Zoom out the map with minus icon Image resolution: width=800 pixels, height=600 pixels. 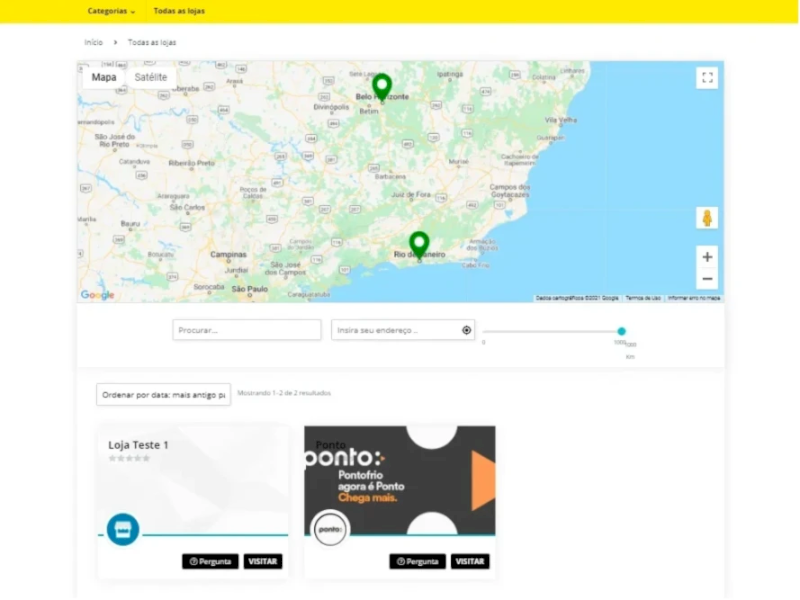pyautogui.click(x=707, y=279)
